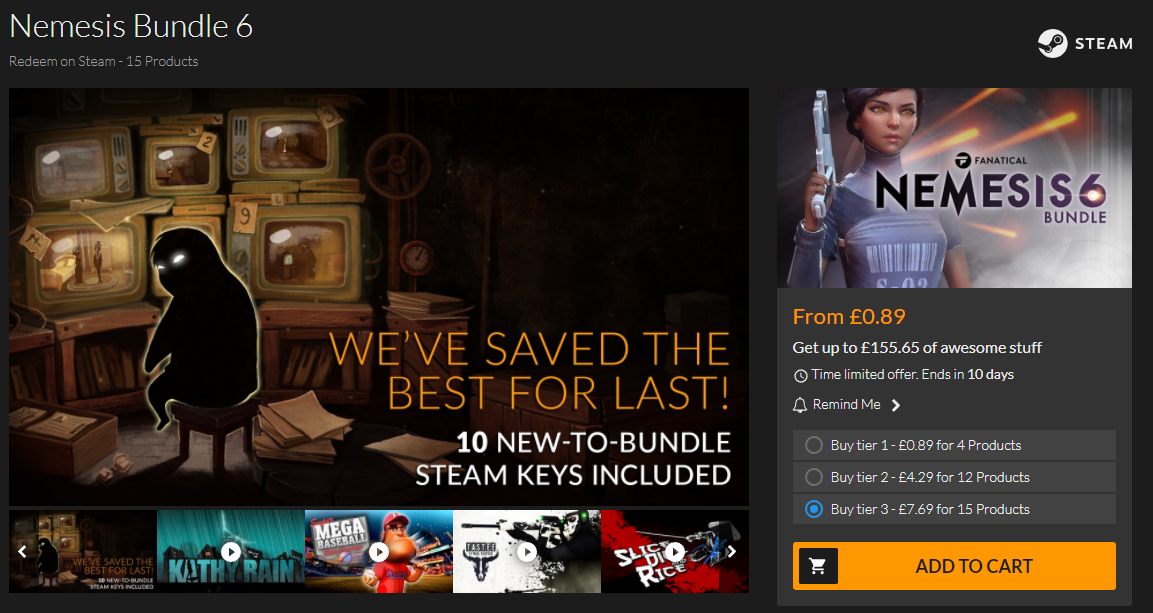
Task: Select Buy tier 1 for 4 Products
Action: click(x=954, y=445)
